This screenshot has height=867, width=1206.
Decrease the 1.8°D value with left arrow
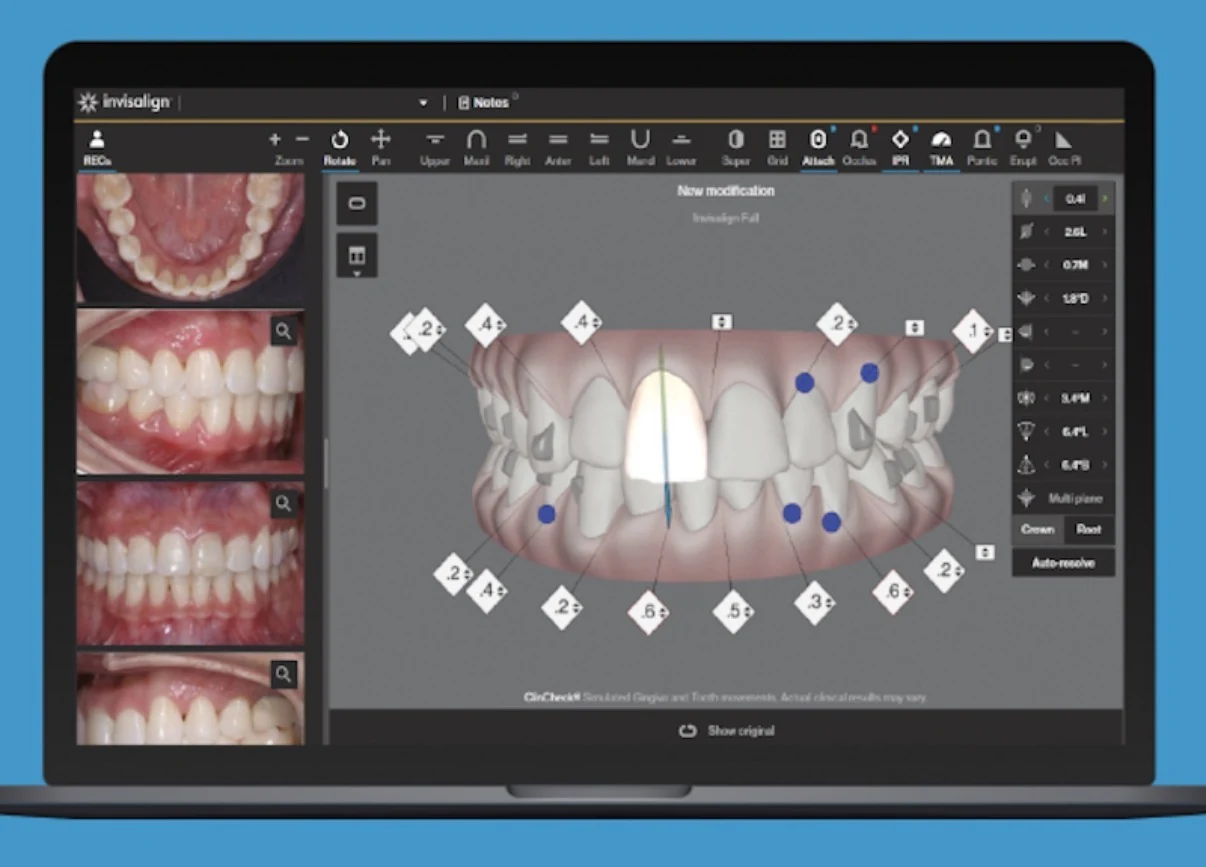click(x=1047, y=298)
